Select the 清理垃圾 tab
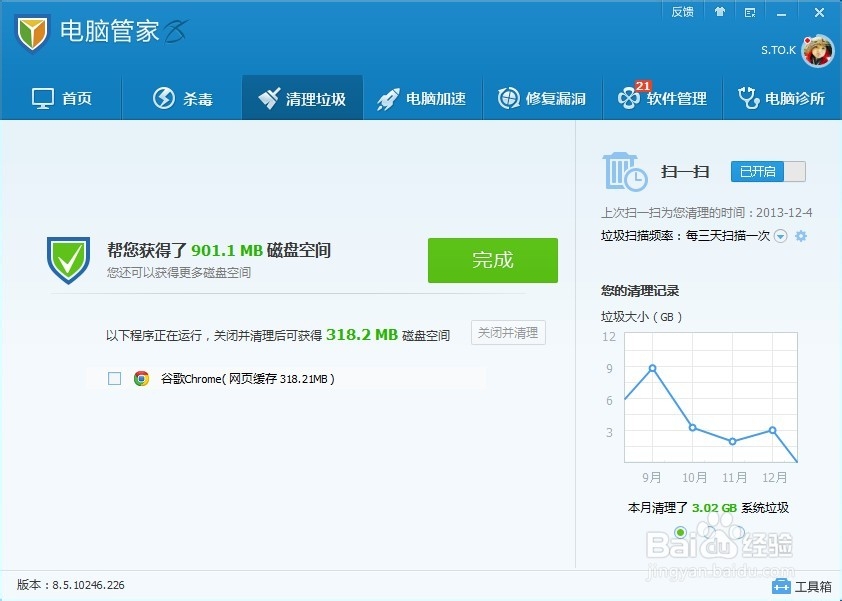842x601 pixels. (x=302, y=97)
